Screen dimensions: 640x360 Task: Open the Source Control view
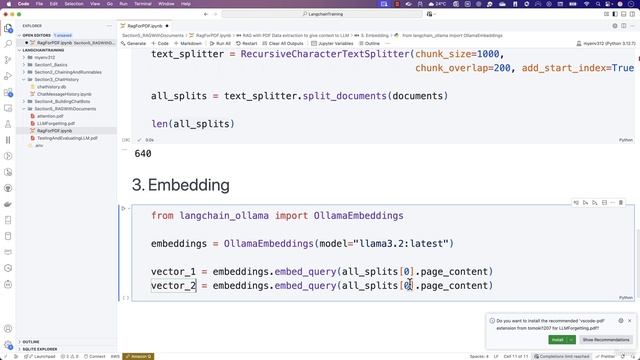coord(8,60)
